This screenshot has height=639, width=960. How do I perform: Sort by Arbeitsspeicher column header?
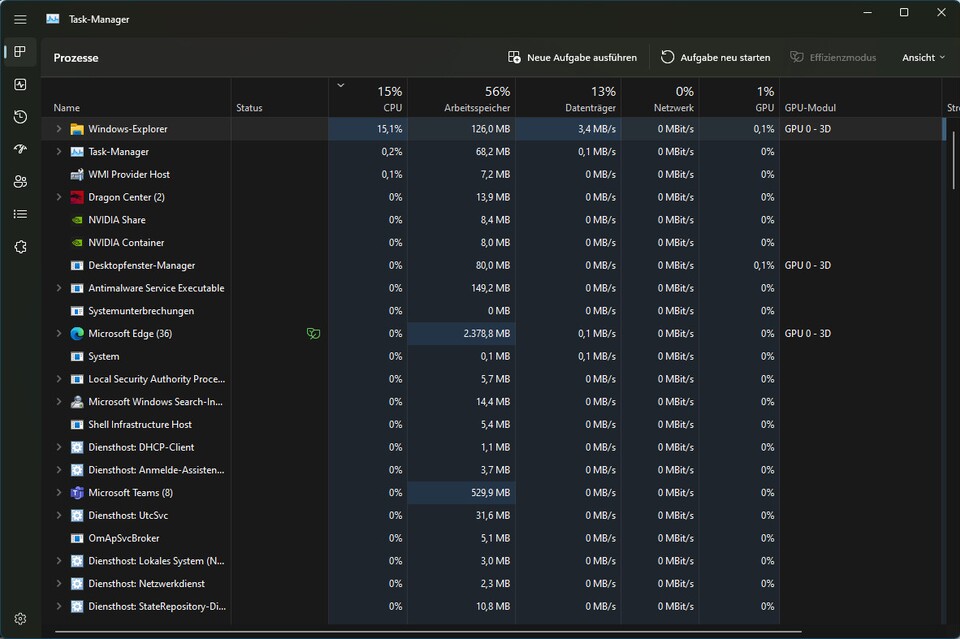[x=461, y=97]
